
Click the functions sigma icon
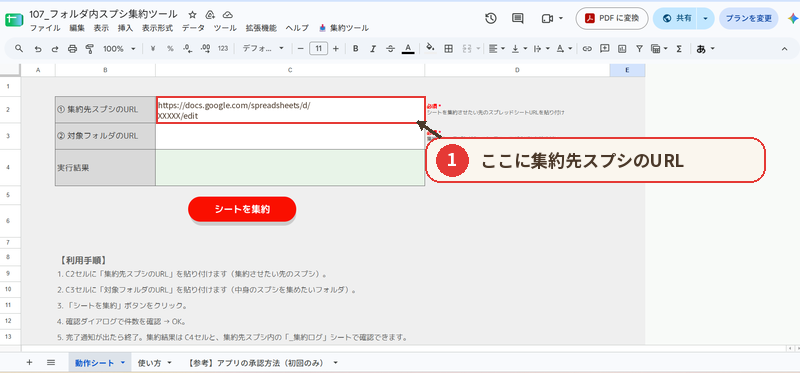click(679, 49)
